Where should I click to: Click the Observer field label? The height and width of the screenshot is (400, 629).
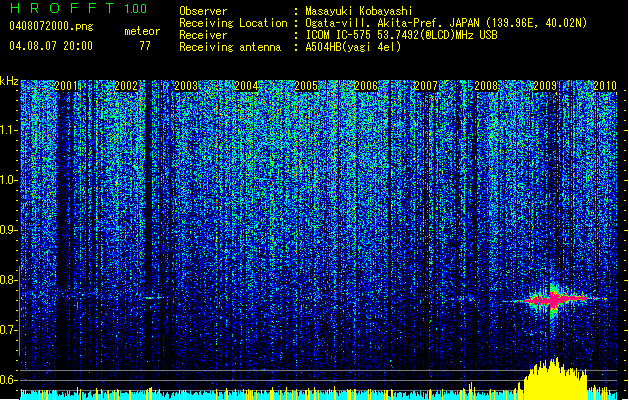[x=203, y=11]
